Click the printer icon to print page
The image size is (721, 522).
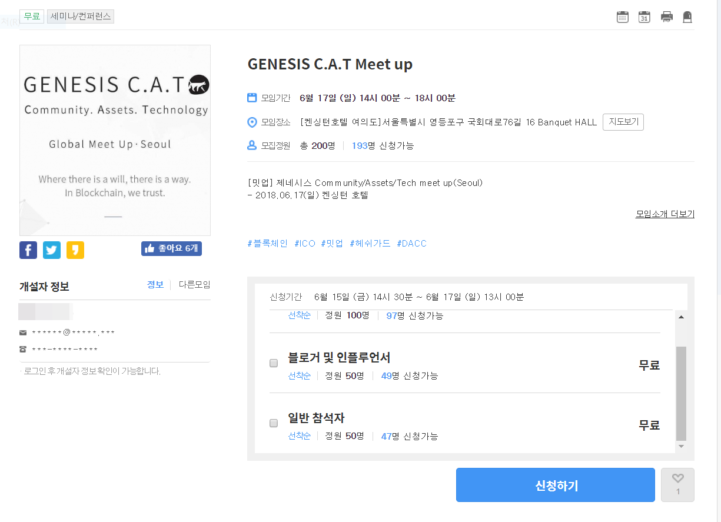666,17
